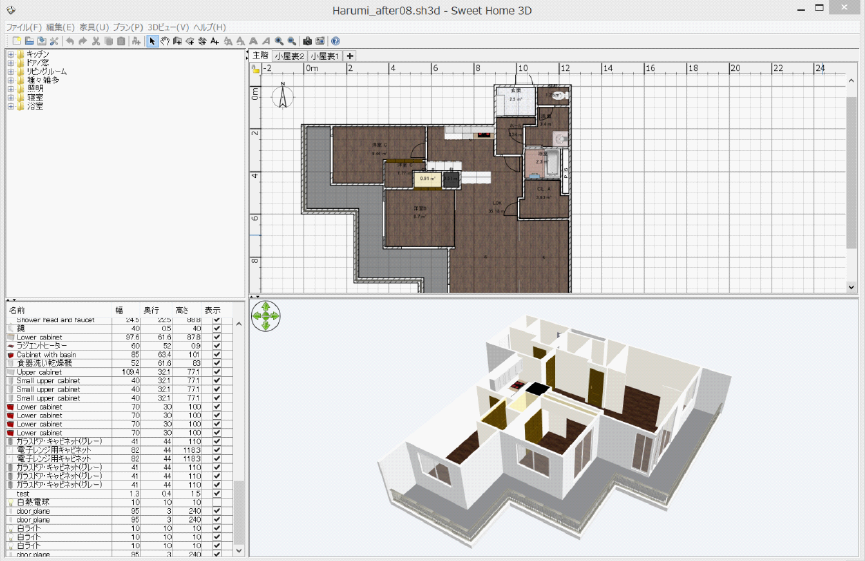This screenshot has height=561, width=865.
Task: Sort furniture by the 名前 column header
Action: coord(18,310)
